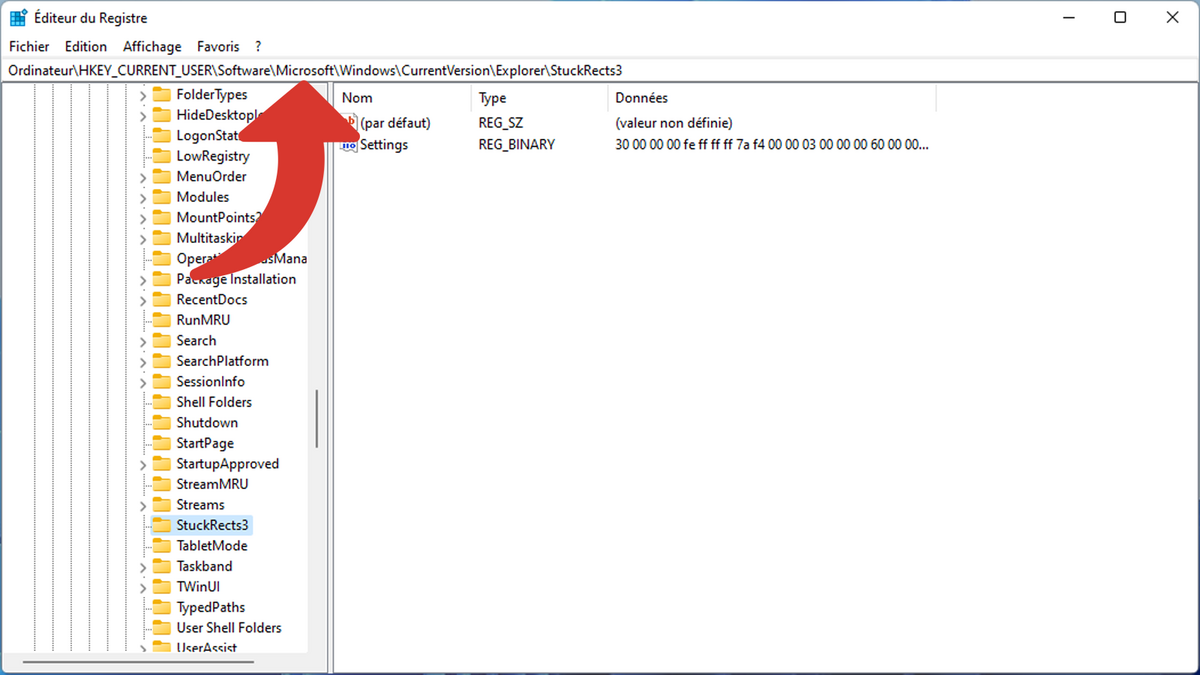Click the Streams folder icon

coord(161,505)
